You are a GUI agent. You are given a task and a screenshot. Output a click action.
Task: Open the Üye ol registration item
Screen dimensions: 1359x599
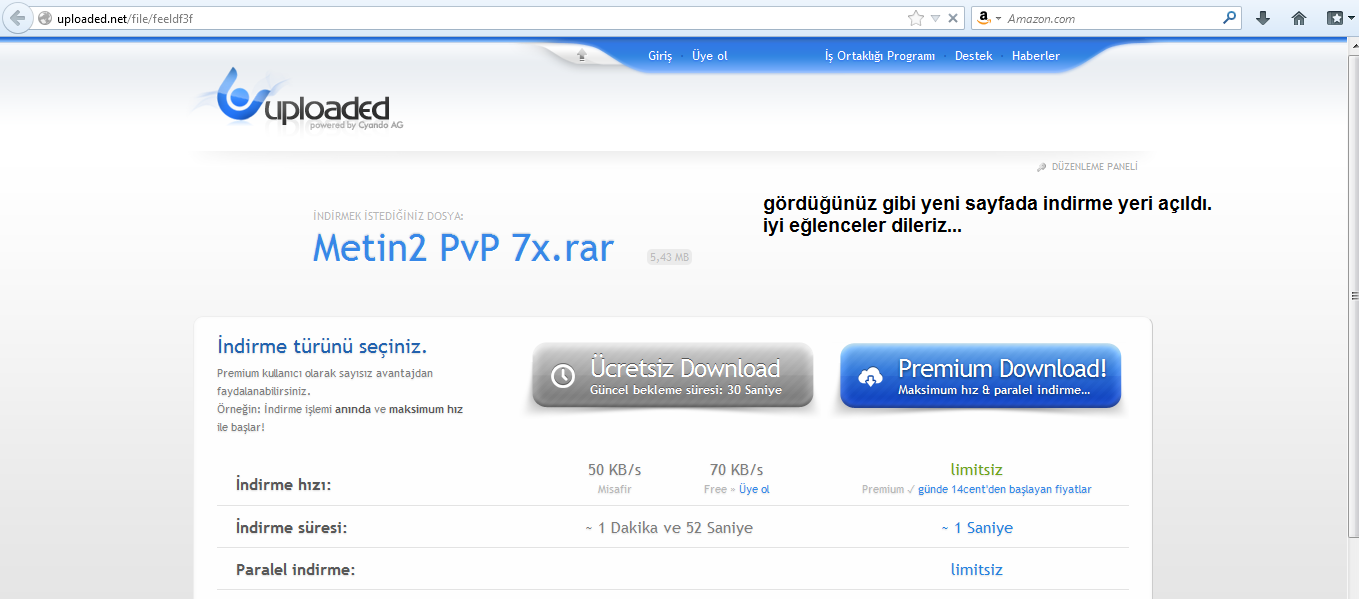coord(710,56)
